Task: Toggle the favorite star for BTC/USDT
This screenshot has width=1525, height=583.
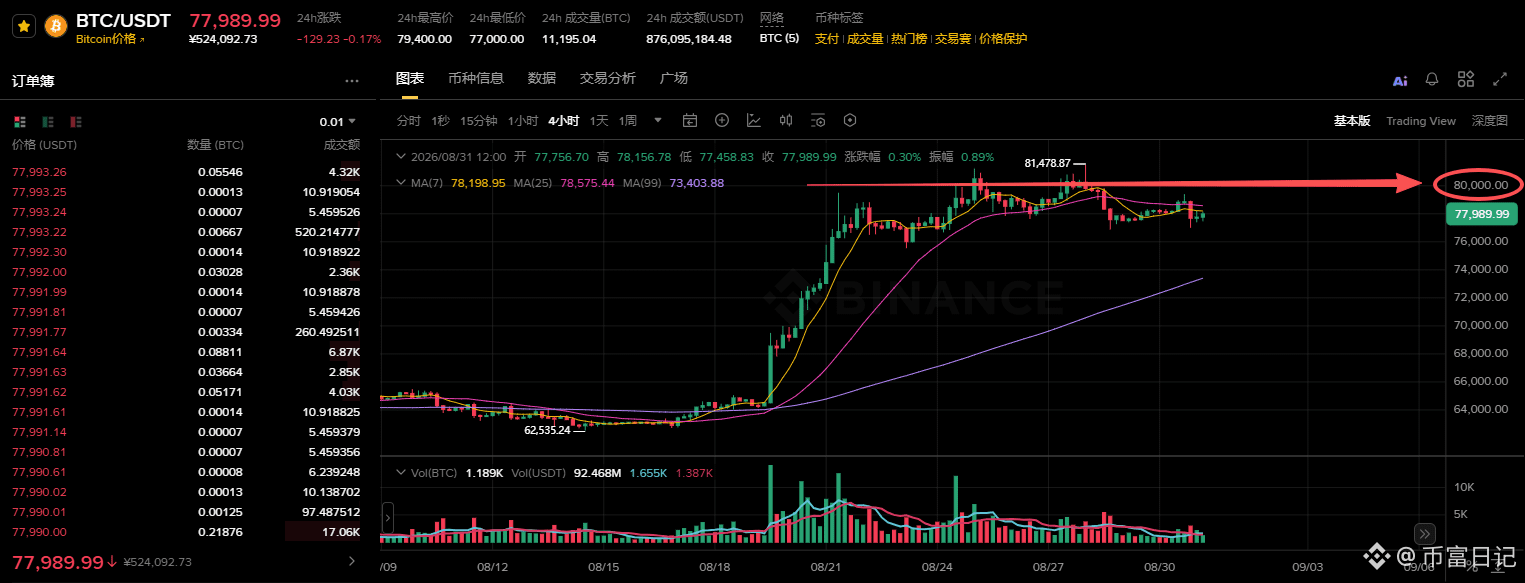Action: coord(24,27)
